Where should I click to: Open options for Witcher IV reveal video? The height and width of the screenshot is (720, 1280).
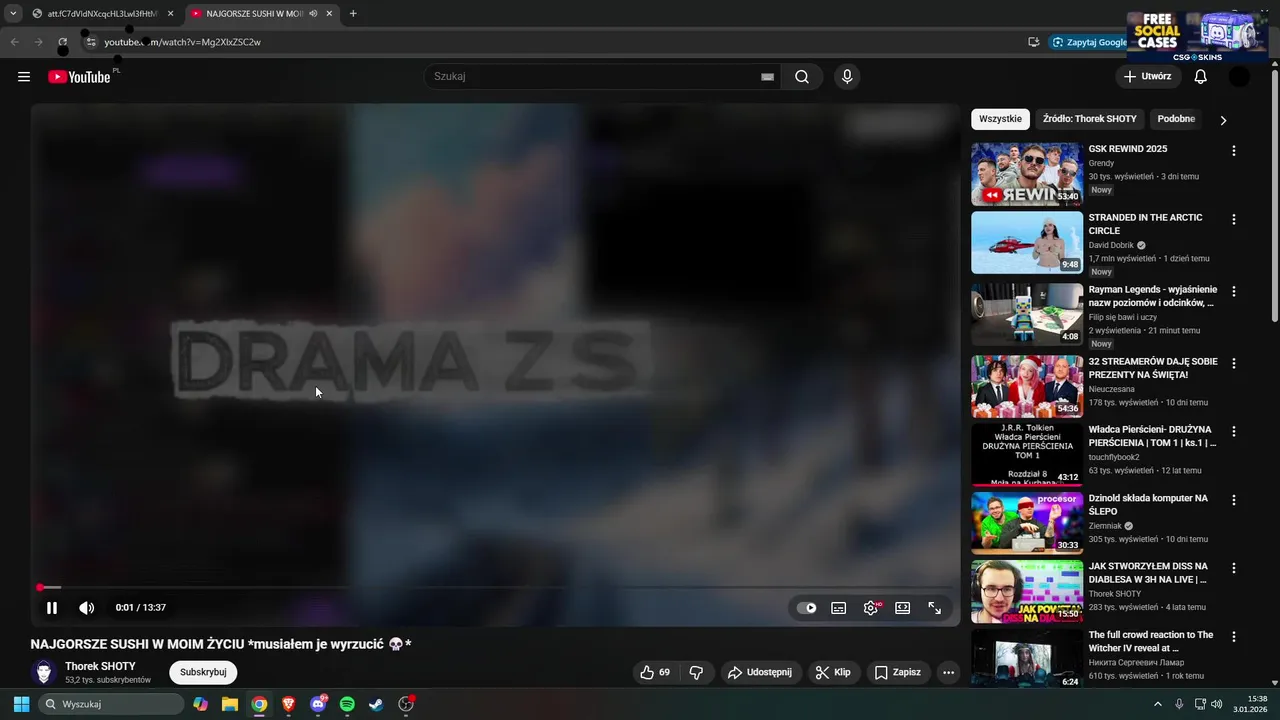click(x=1234, y=636)
